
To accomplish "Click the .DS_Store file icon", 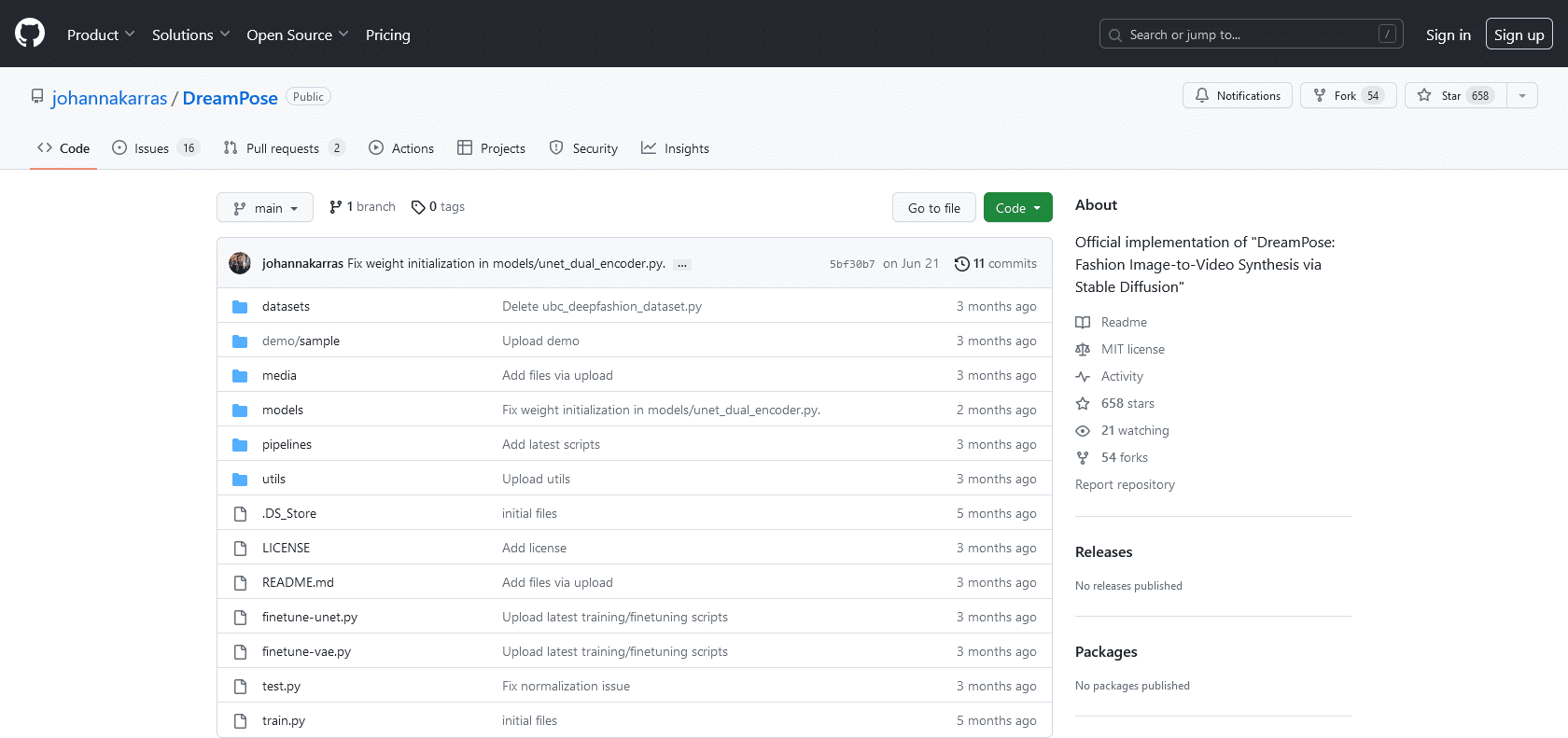I will tap(240, 513).
